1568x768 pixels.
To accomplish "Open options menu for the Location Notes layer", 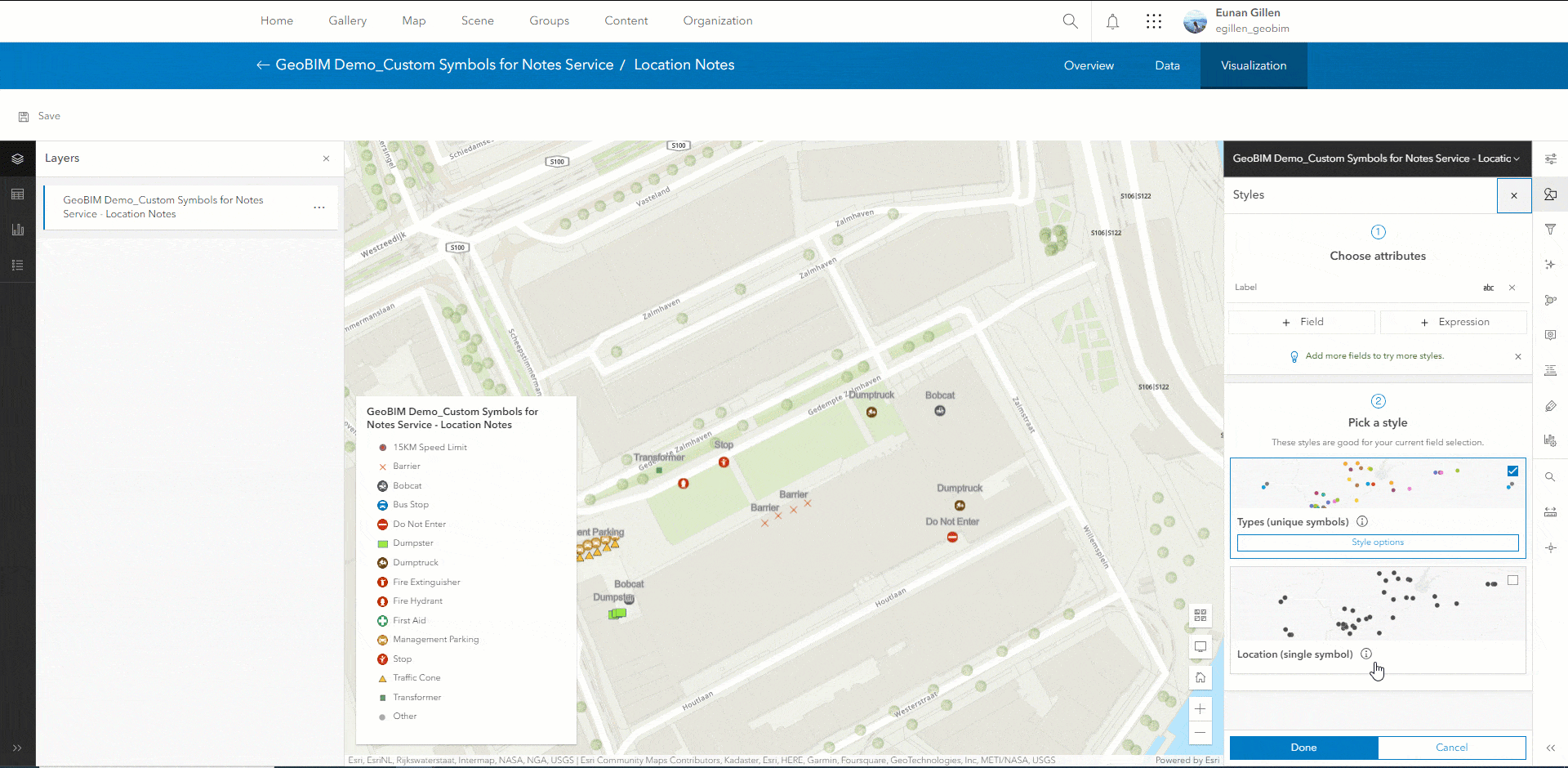I will 319,208.
